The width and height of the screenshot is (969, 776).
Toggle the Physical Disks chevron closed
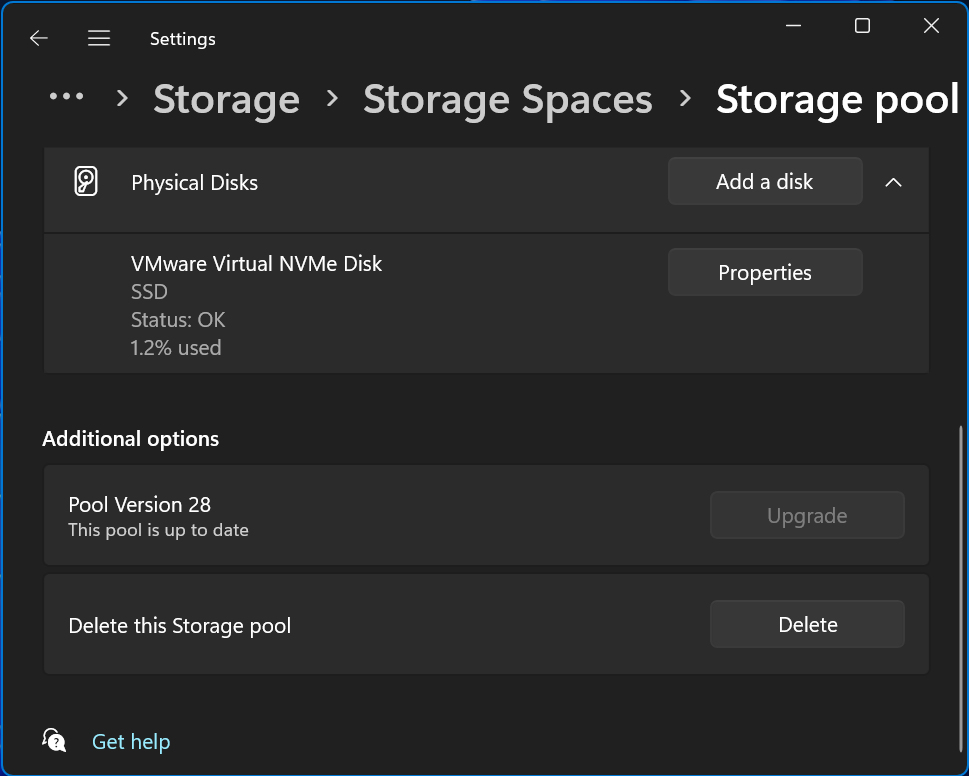893,182
